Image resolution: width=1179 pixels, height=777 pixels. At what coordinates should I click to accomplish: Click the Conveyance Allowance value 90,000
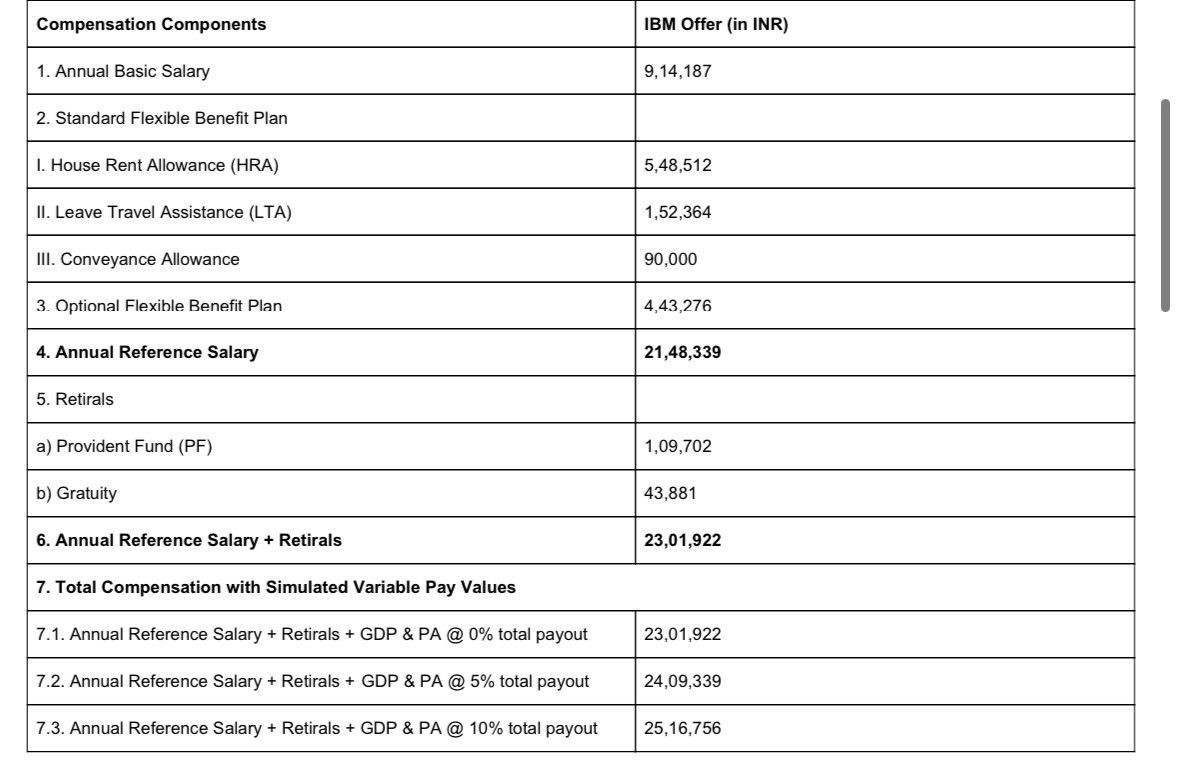671,260
